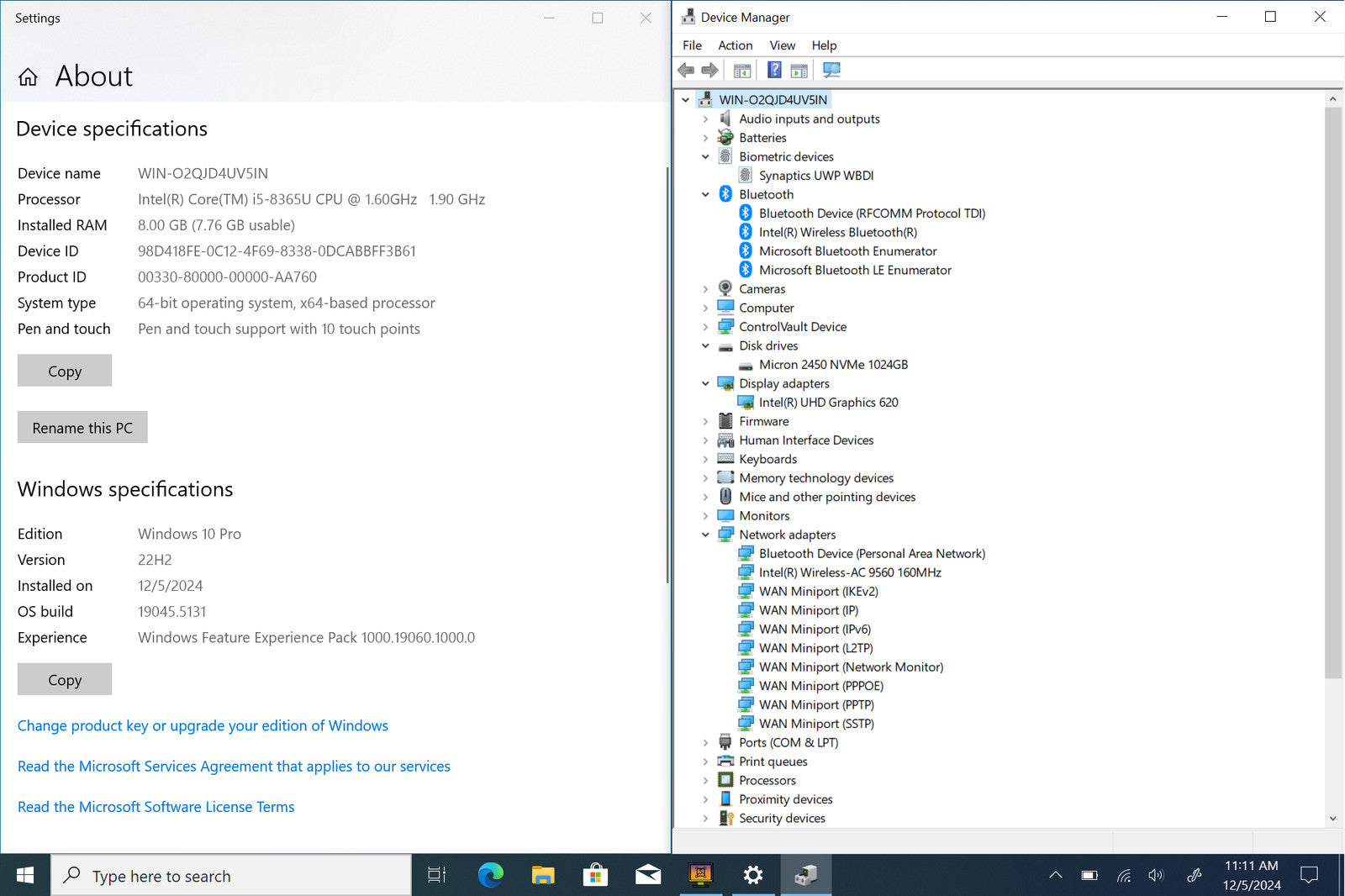
Task: Copy the Device specifications
Action: tap(65, 371)
